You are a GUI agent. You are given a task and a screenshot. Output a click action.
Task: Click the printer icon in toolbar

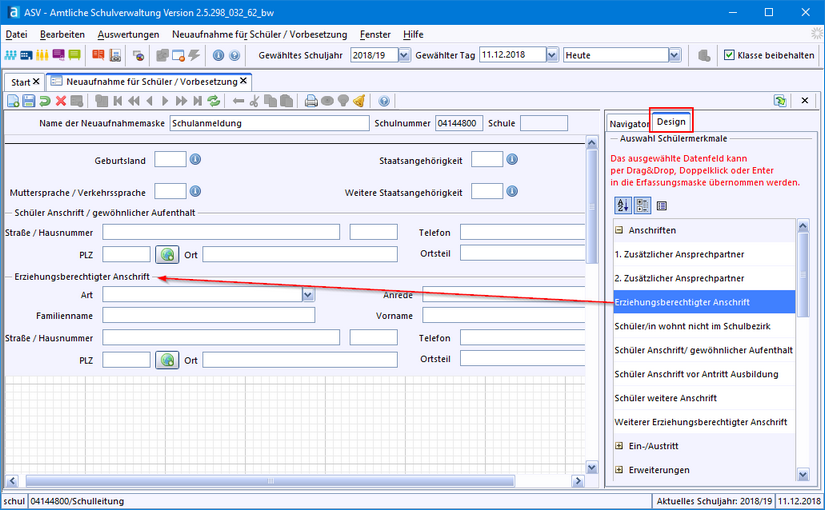pos(311,100)
